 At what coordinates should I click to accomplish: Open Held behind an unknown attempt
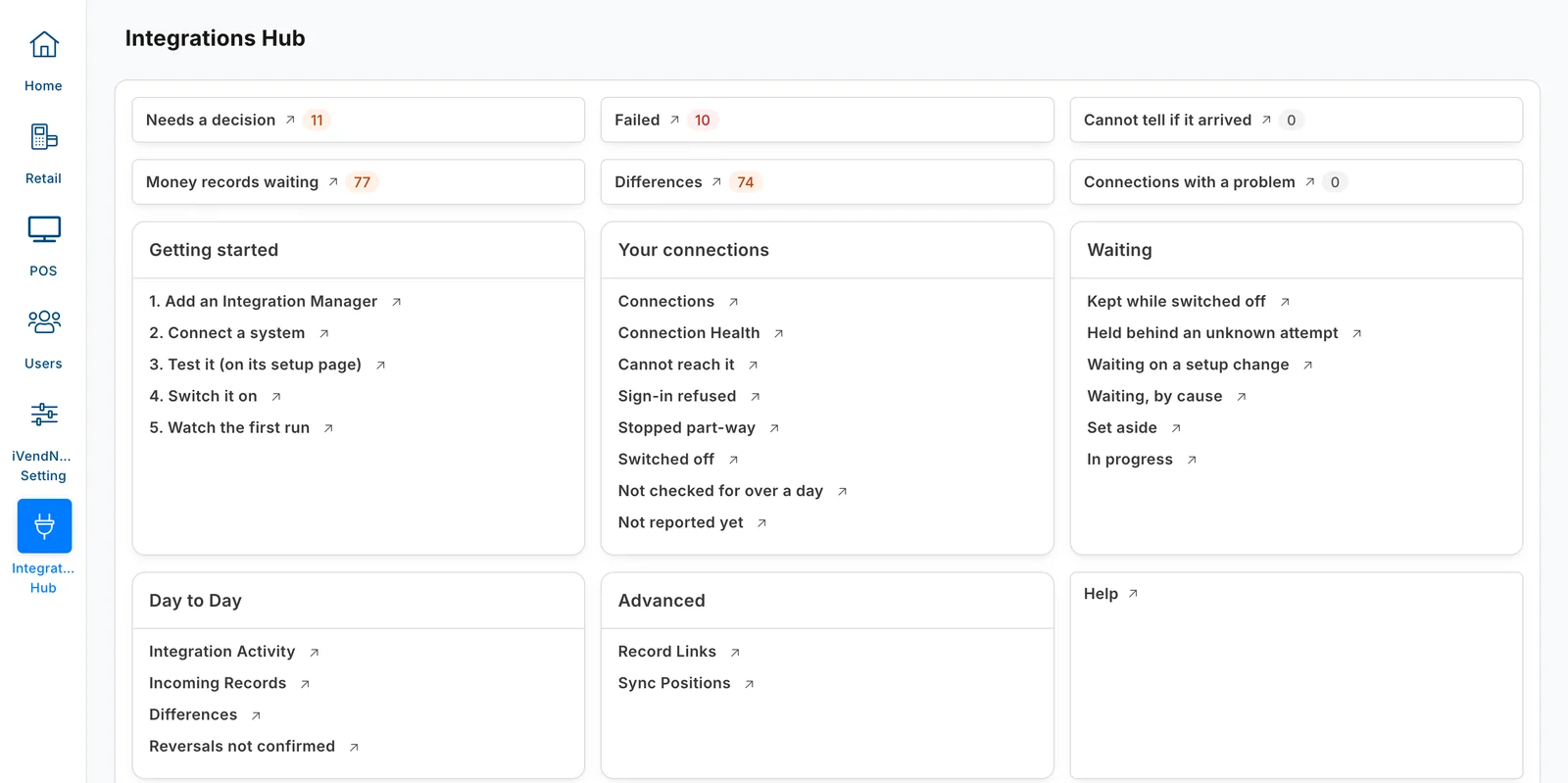coord(1212,333)
